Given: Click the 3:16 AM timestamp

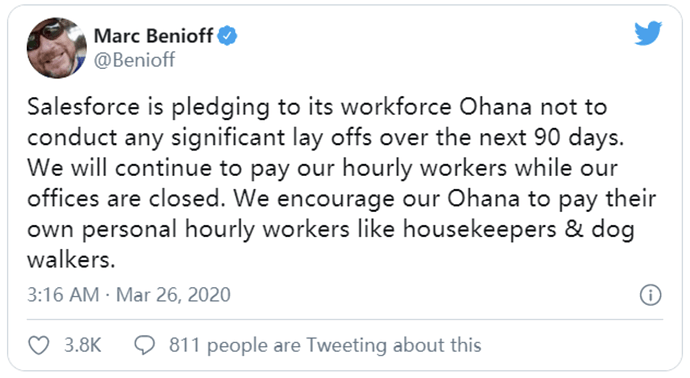Looking at the screenshot, I should tap(63, 295).
